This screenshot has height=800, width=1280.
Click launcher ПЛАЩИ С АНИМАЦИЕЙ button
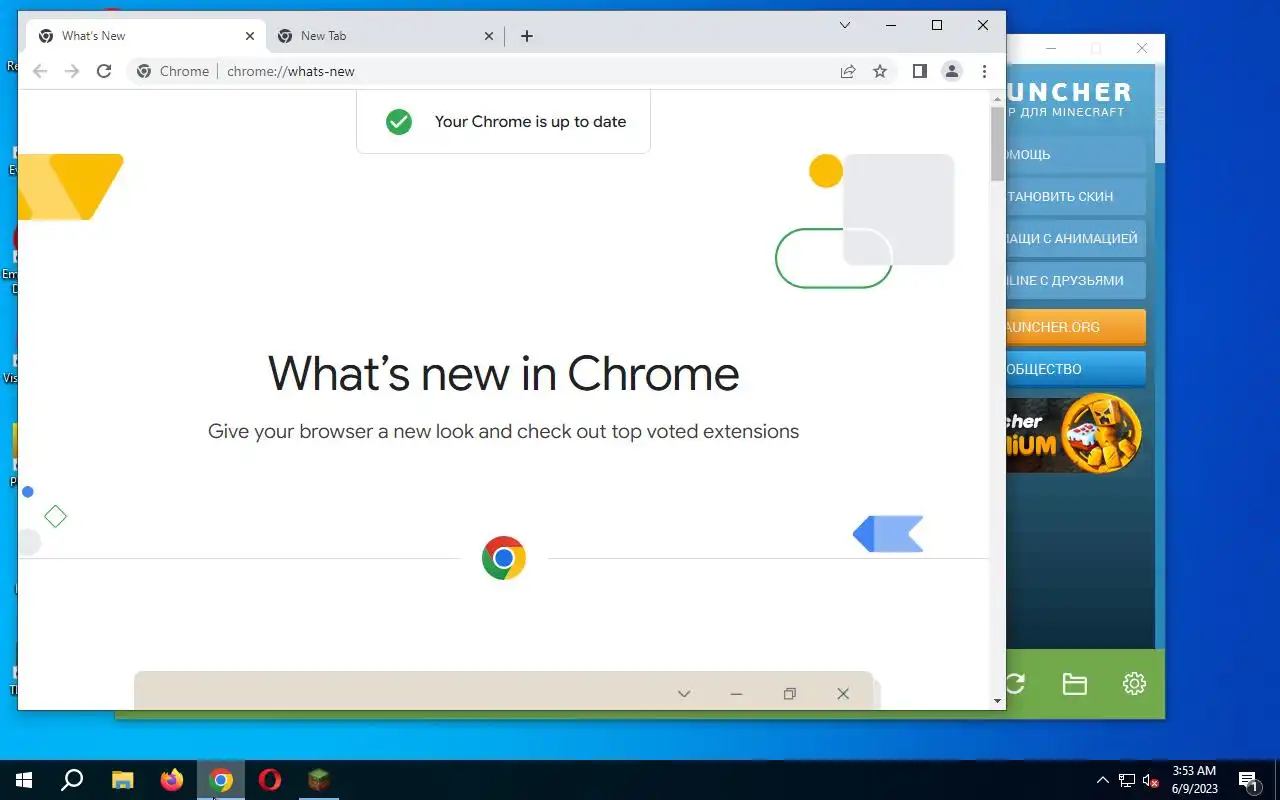[1076, 239]
